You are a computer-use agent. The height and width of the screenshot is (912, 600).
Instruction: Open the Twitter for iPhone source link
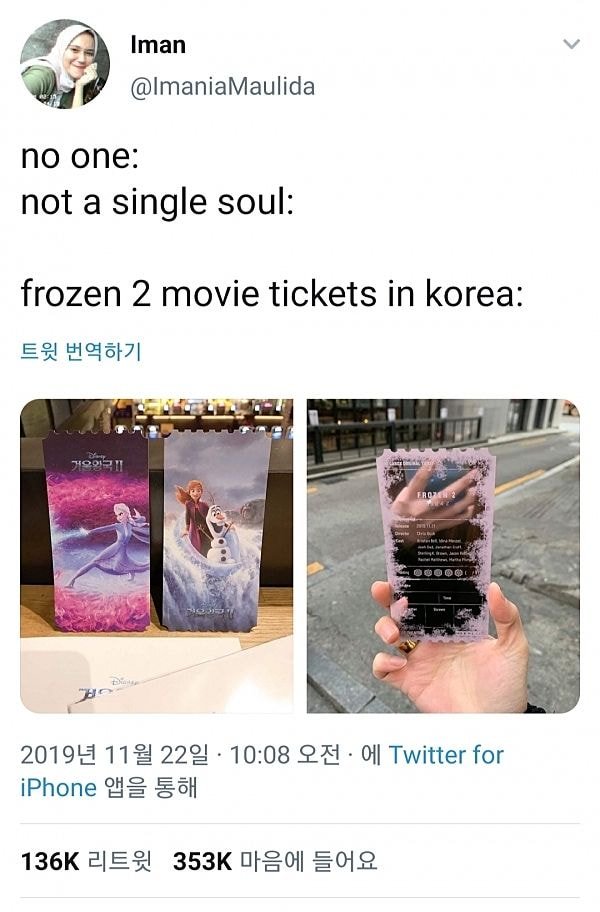coord(262,771)
